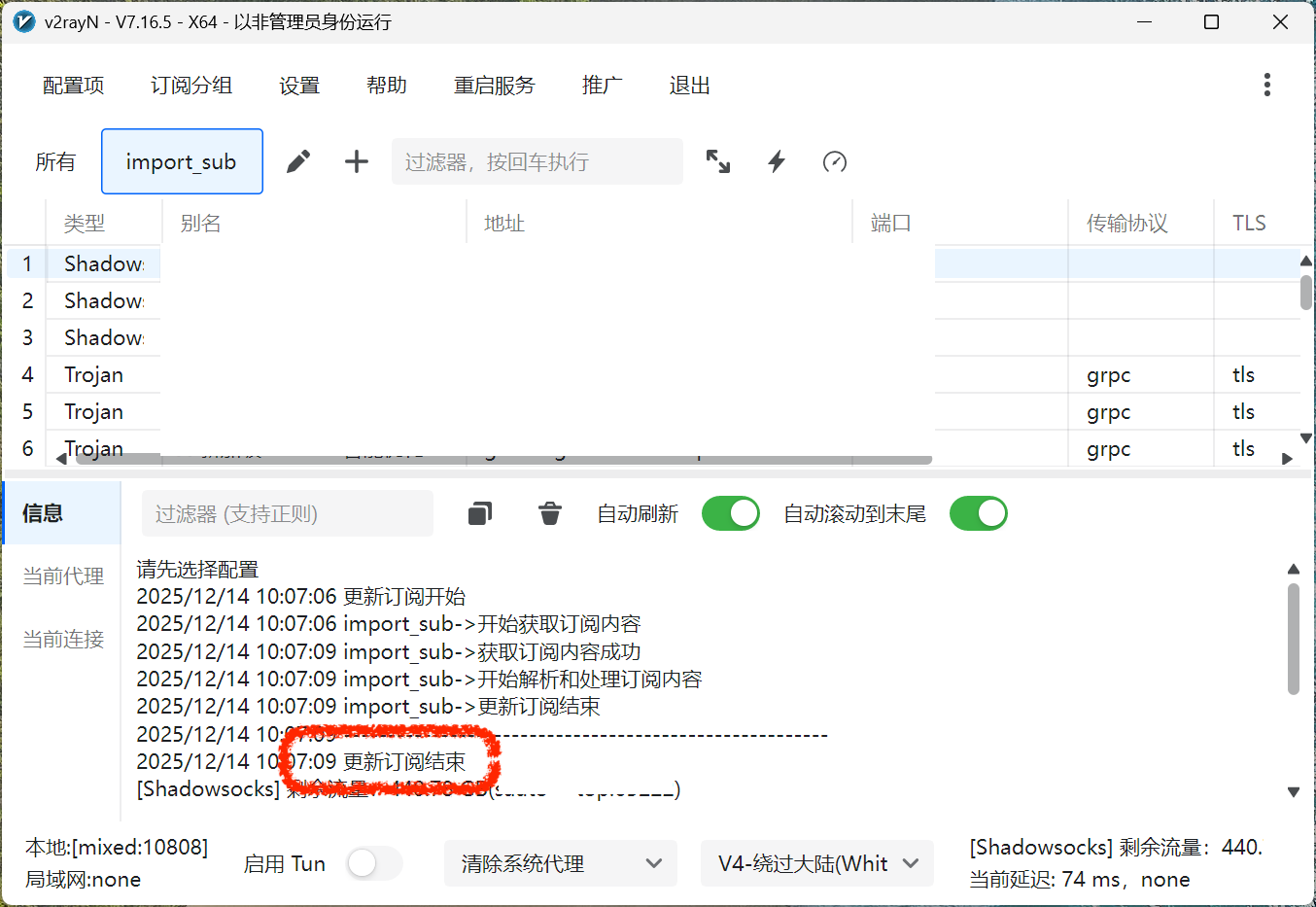The height and width of the screenshot is (907, 1316).
Task: Open the 清除系统代理 system proxy dropdown
Action: click(560, 863)
